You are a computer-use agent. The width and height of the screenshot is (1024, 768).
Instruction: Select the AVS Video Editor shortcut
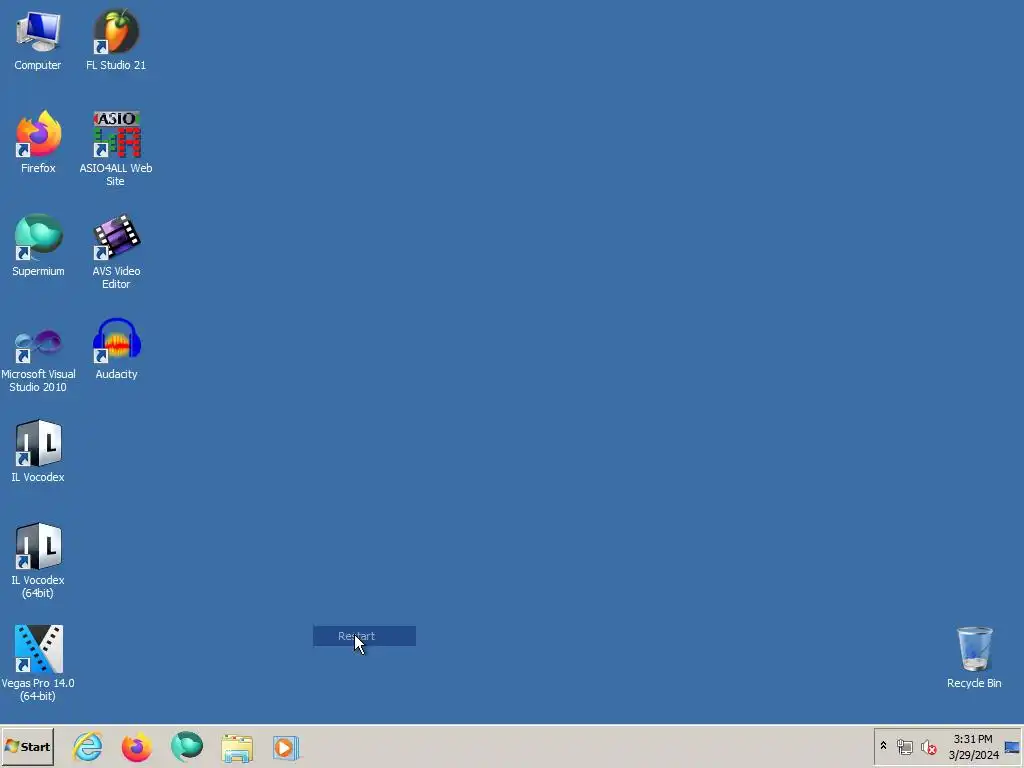pos(116,252)
